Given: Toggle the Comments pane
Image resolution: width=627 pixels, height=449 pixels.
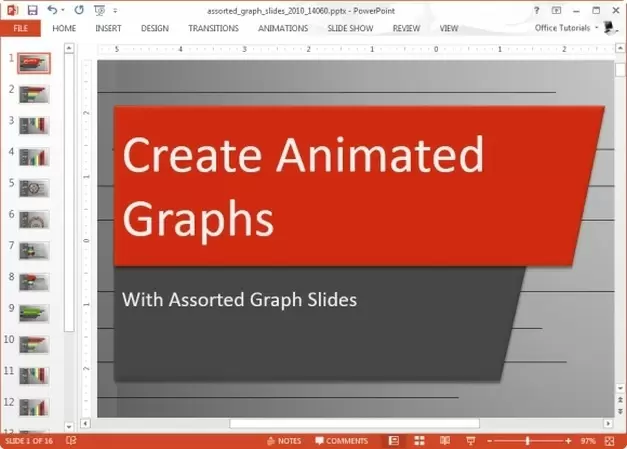Looking at the screenshot, I should coord(340,441).
